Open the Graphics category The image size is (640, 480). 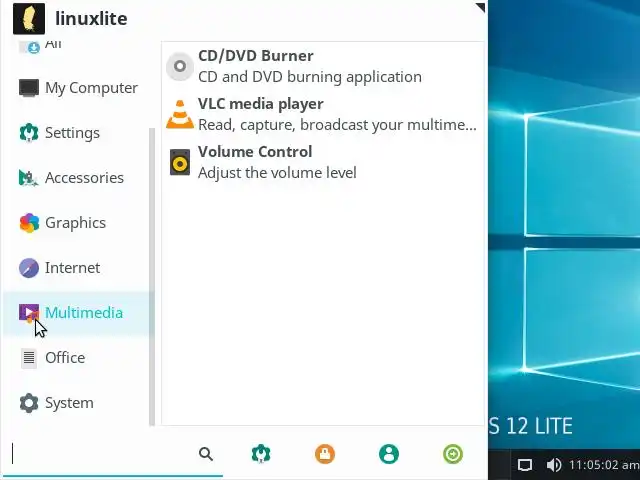77,223
